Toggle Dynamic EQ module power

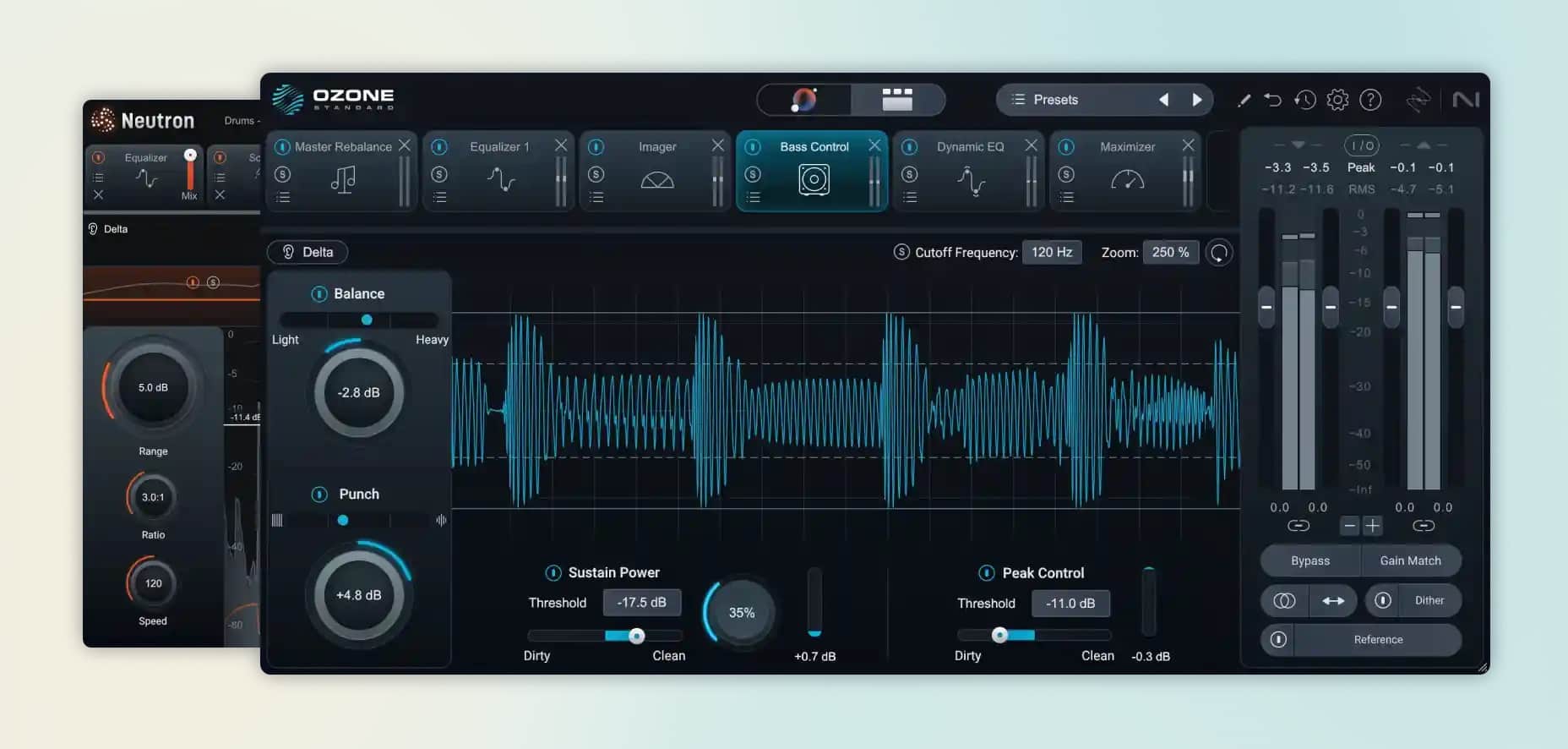coord(910,147)
